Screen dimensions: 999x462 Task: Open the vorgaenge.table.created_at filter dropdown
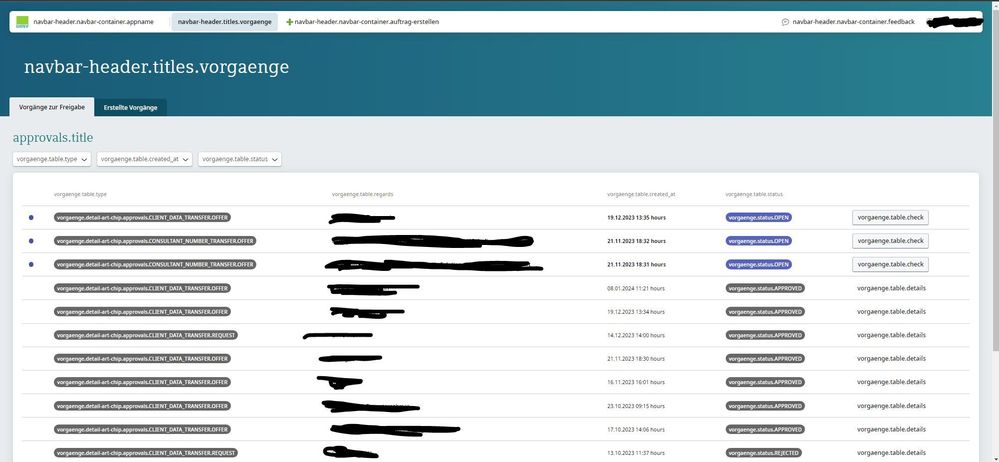pyautogui.click(x=144, y=159)
